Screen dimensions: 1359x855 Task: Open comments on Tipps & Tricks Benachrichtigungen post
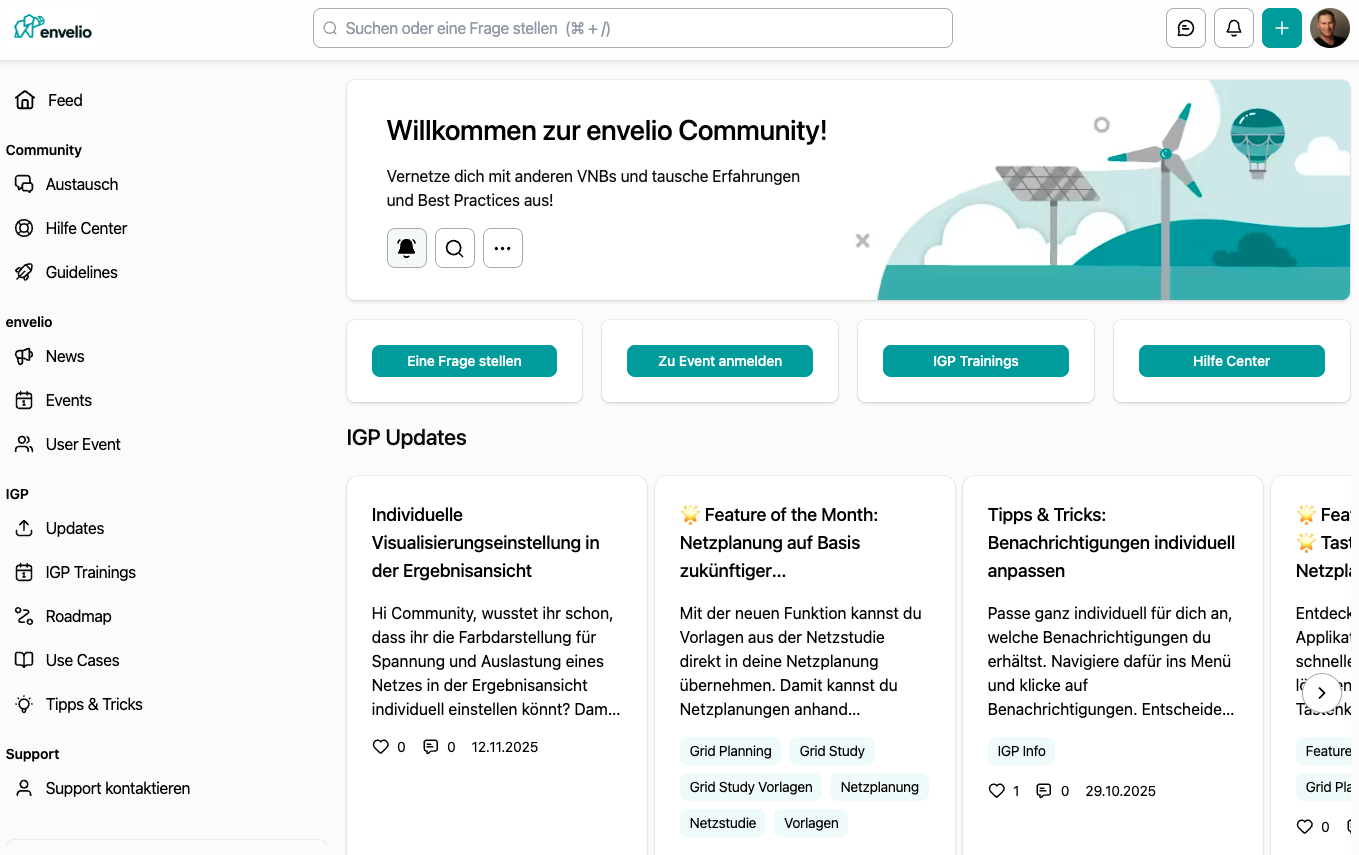(x=1044, y=791)
